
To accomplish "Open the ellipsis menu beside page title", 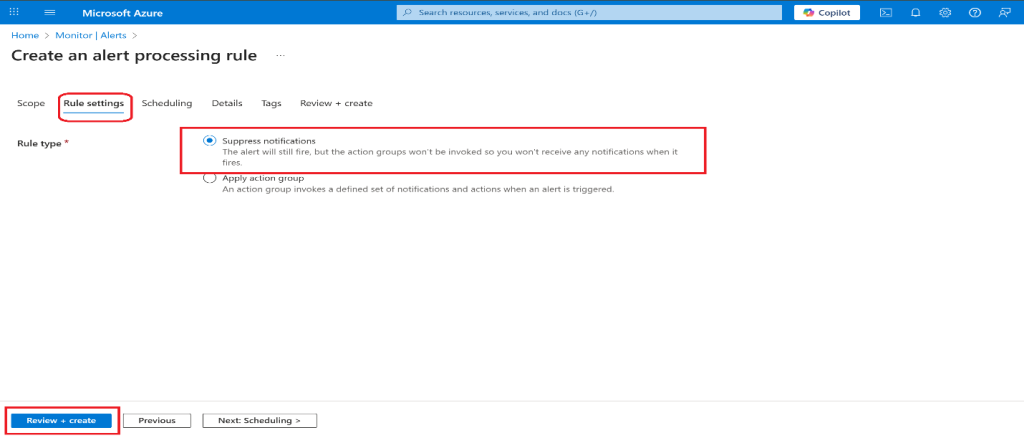I will tap(281, 56).
